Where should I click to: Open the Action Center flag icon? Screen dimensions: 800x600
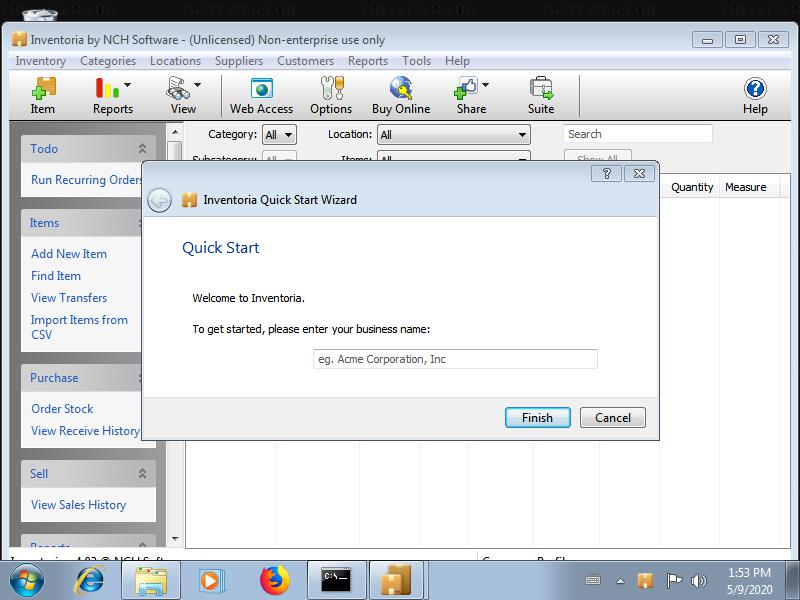pos(674,581)
